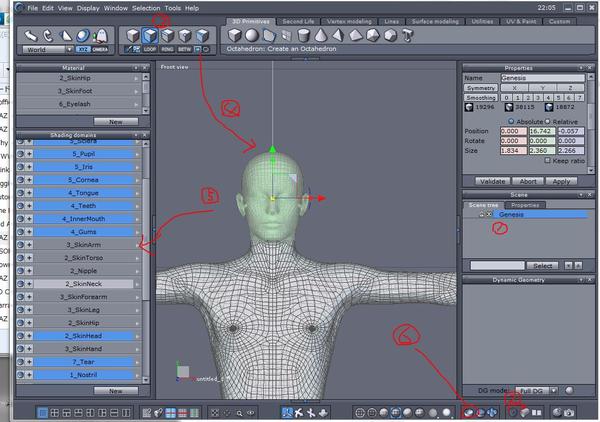Open the Selection menu
The width and height of the screenshot is (600, 422).
146,8
